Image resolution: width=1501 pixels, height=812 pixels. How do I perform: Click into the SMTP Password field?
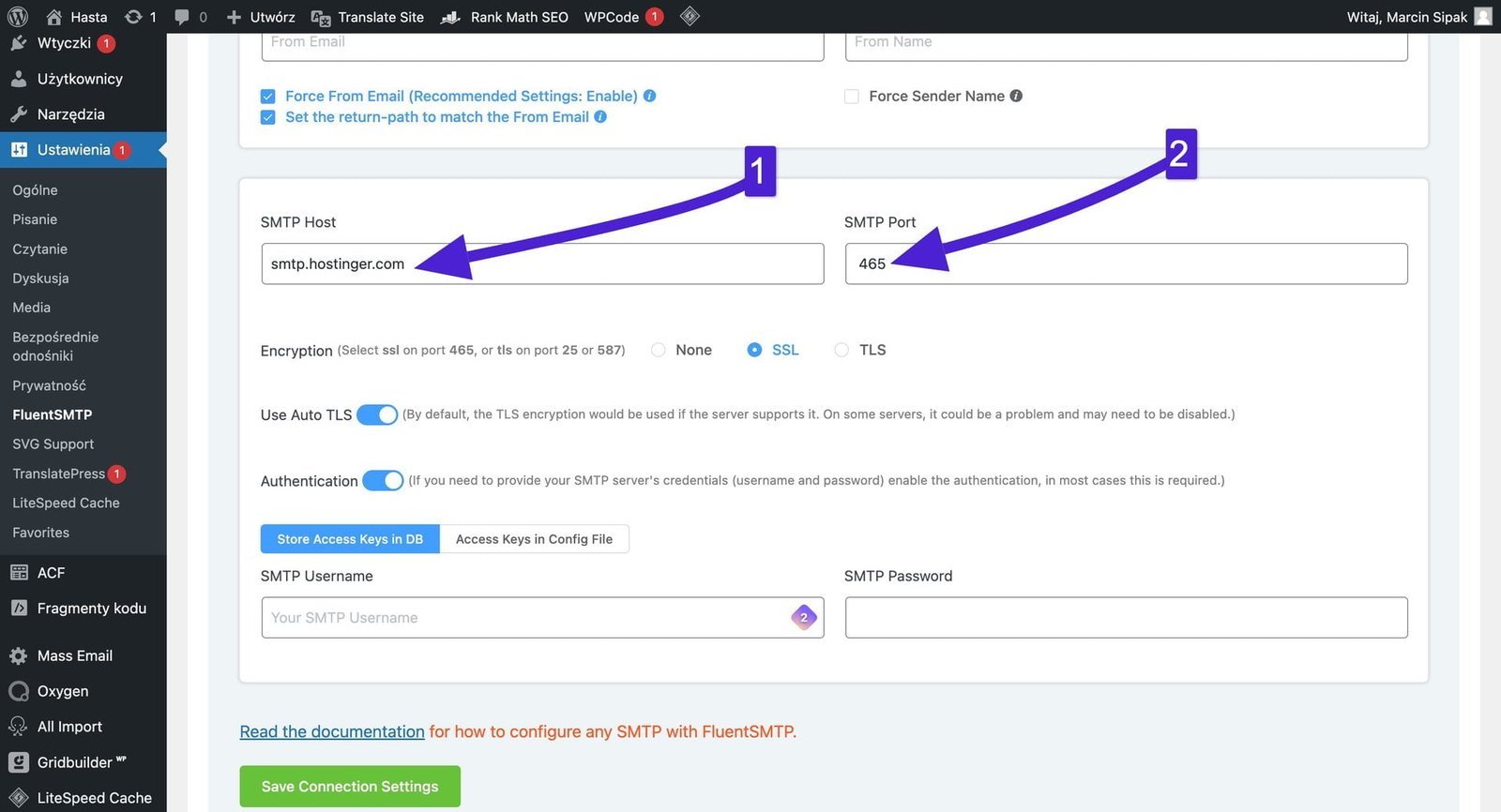click(1126, 617)
